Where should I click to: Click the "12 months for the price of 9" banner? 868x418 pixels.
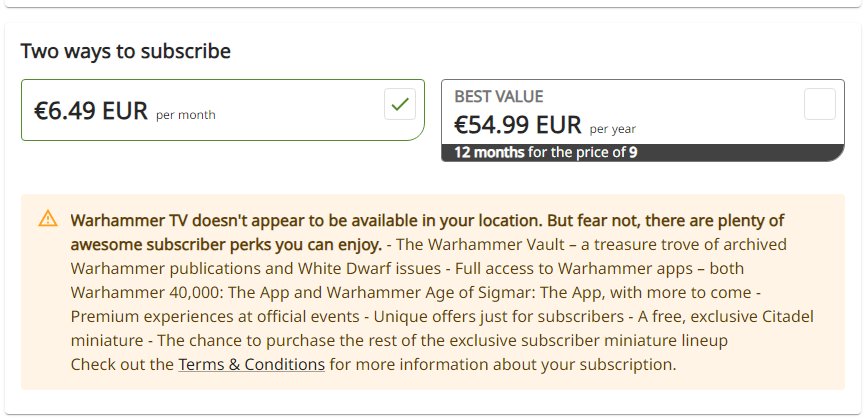(546, 153)
